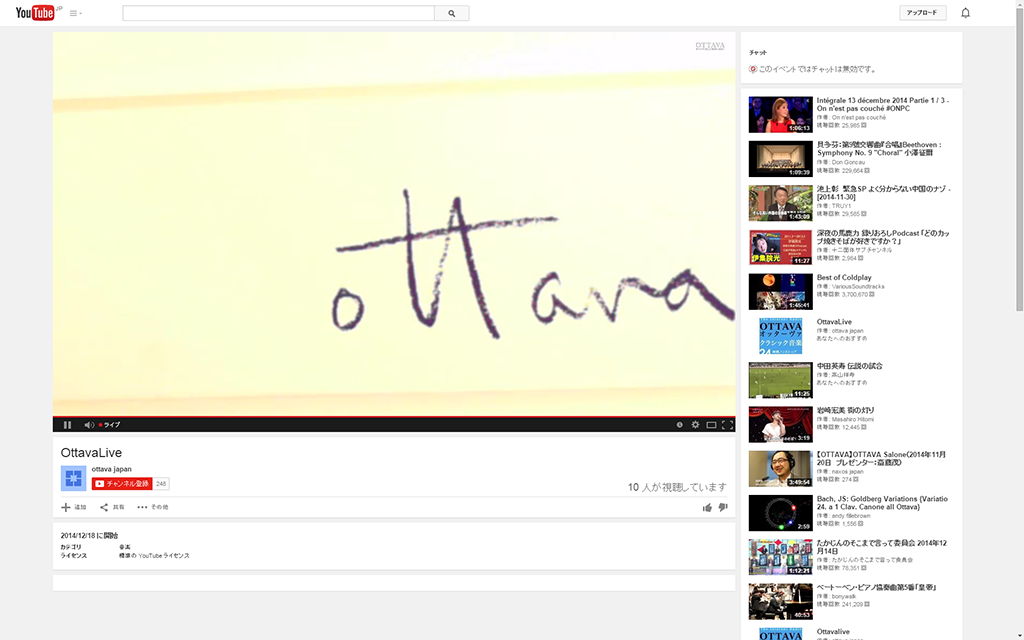Open the notifications bell
The image size is (1024, 640).
(x=965, y=13)
